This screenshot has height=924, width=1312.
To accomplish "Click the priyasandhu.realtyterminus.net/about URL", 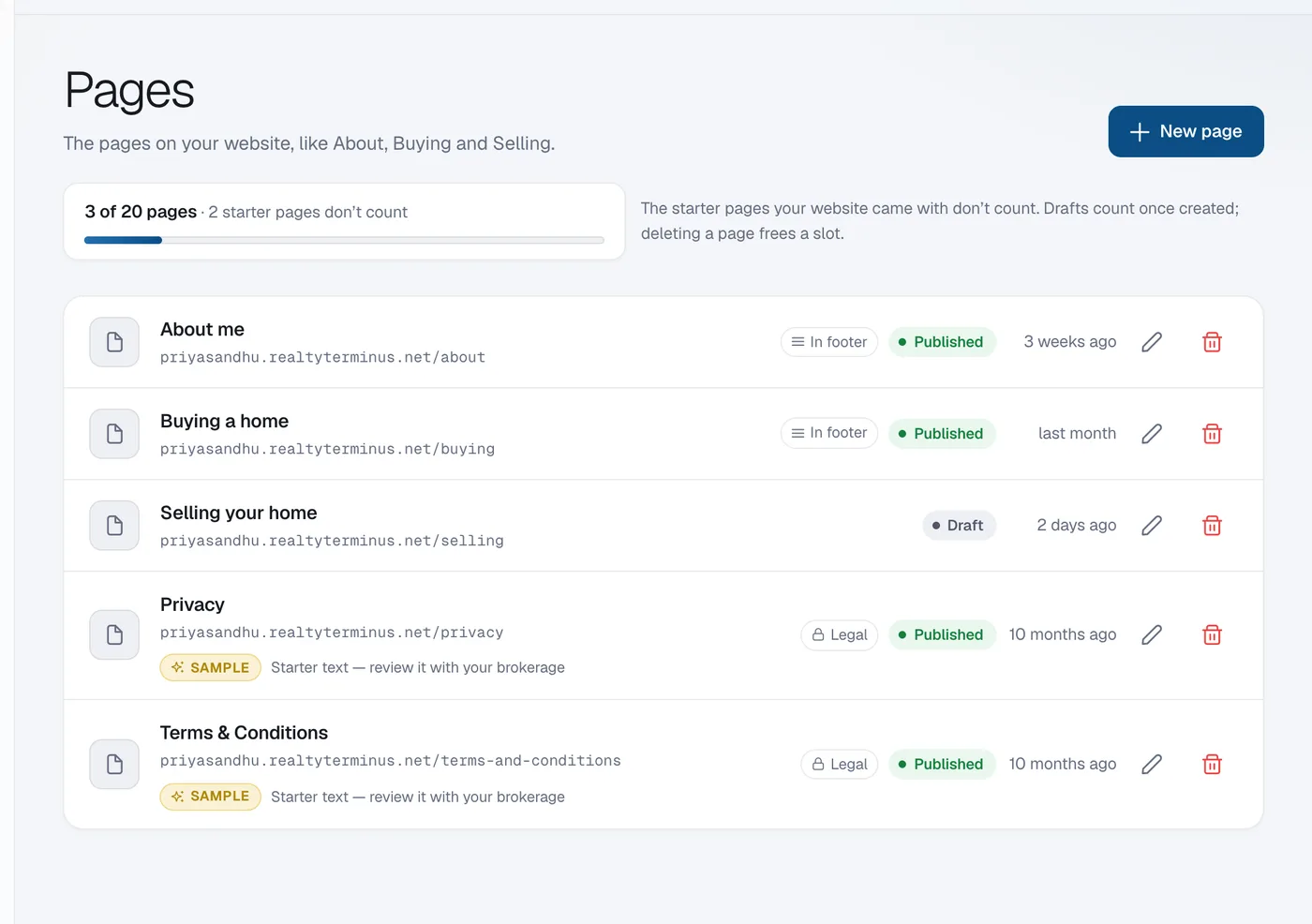I will [x=323, y=358].
